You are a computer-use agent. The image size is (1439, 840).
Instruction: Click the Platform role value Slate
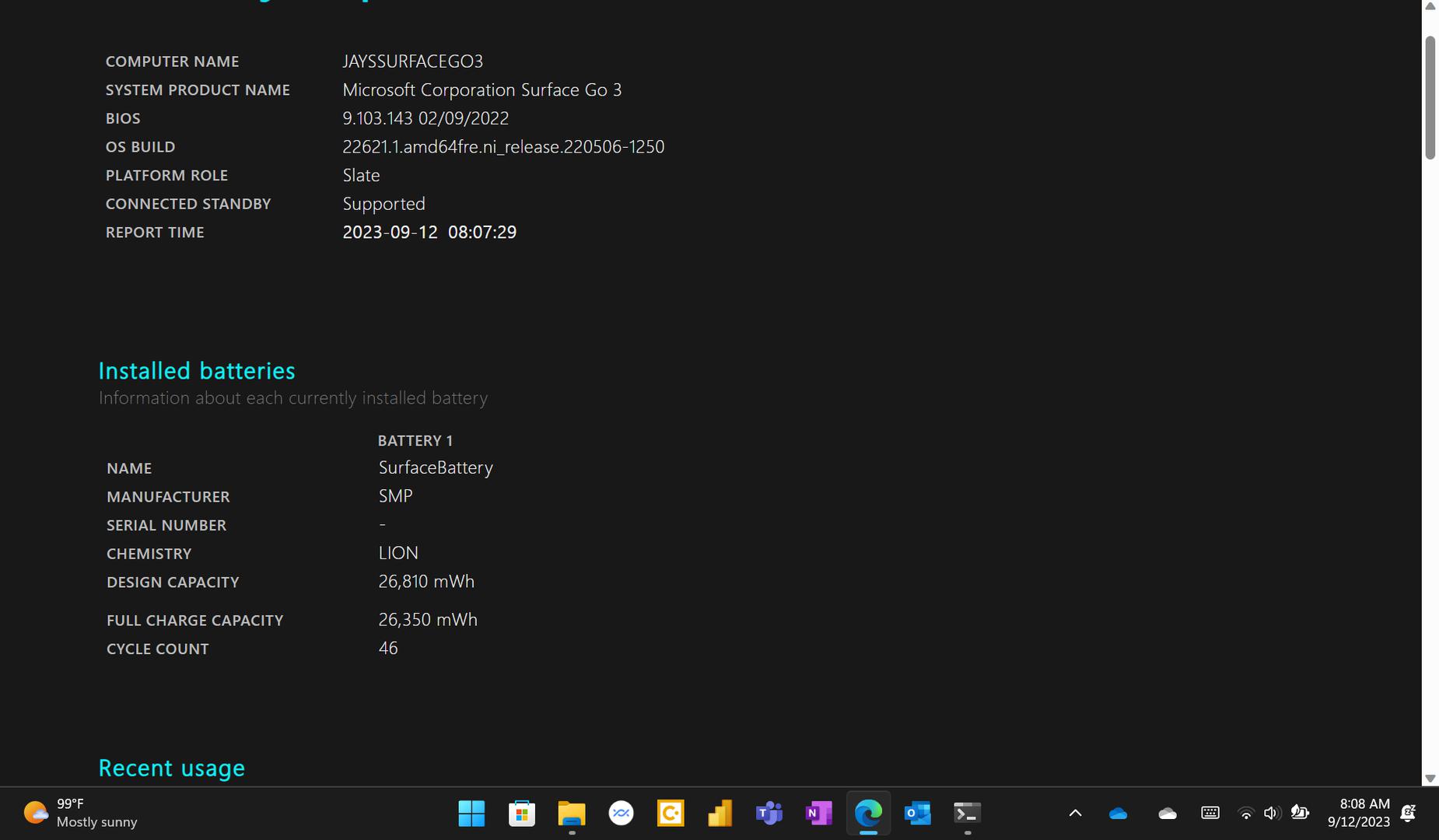(362, 176)
